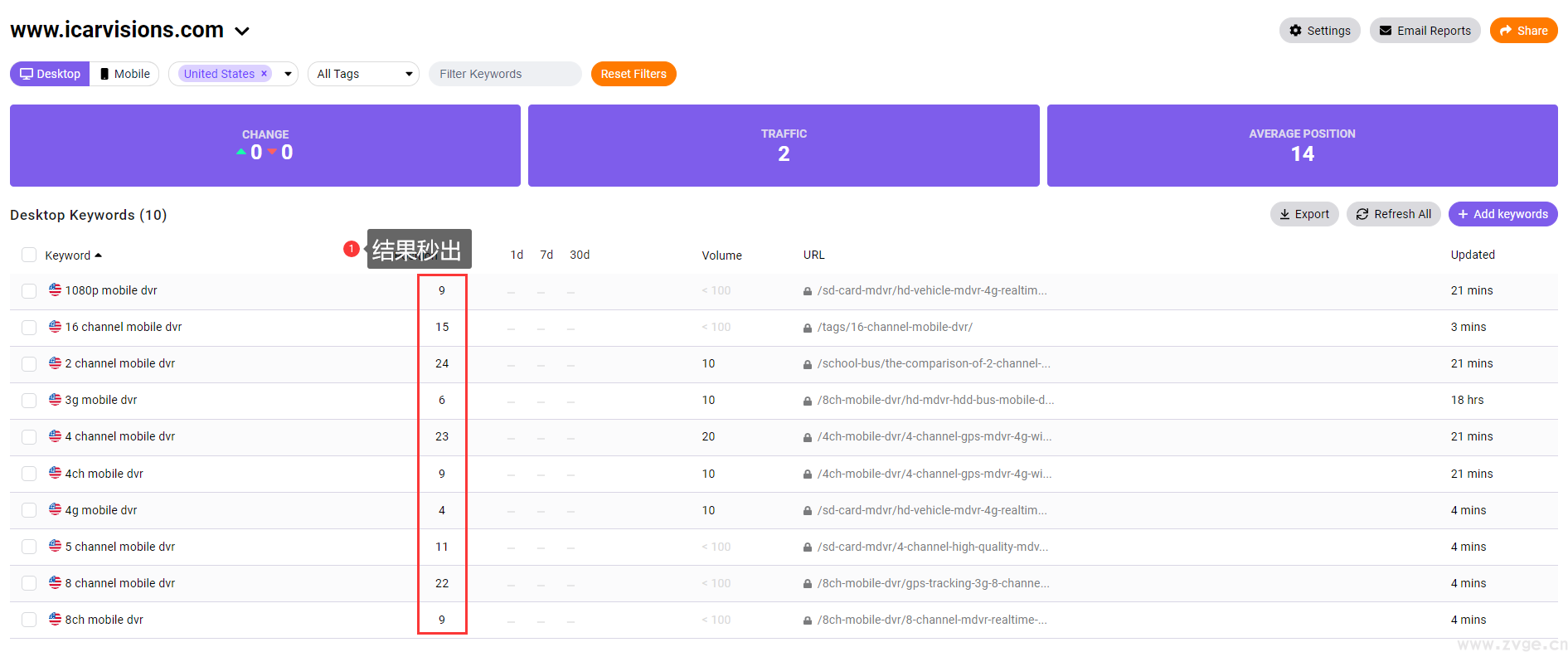The width and height of the screenshot is (1568, 652).
Task: Click the Add keywords plus button
Action: tap(1502, 214)
